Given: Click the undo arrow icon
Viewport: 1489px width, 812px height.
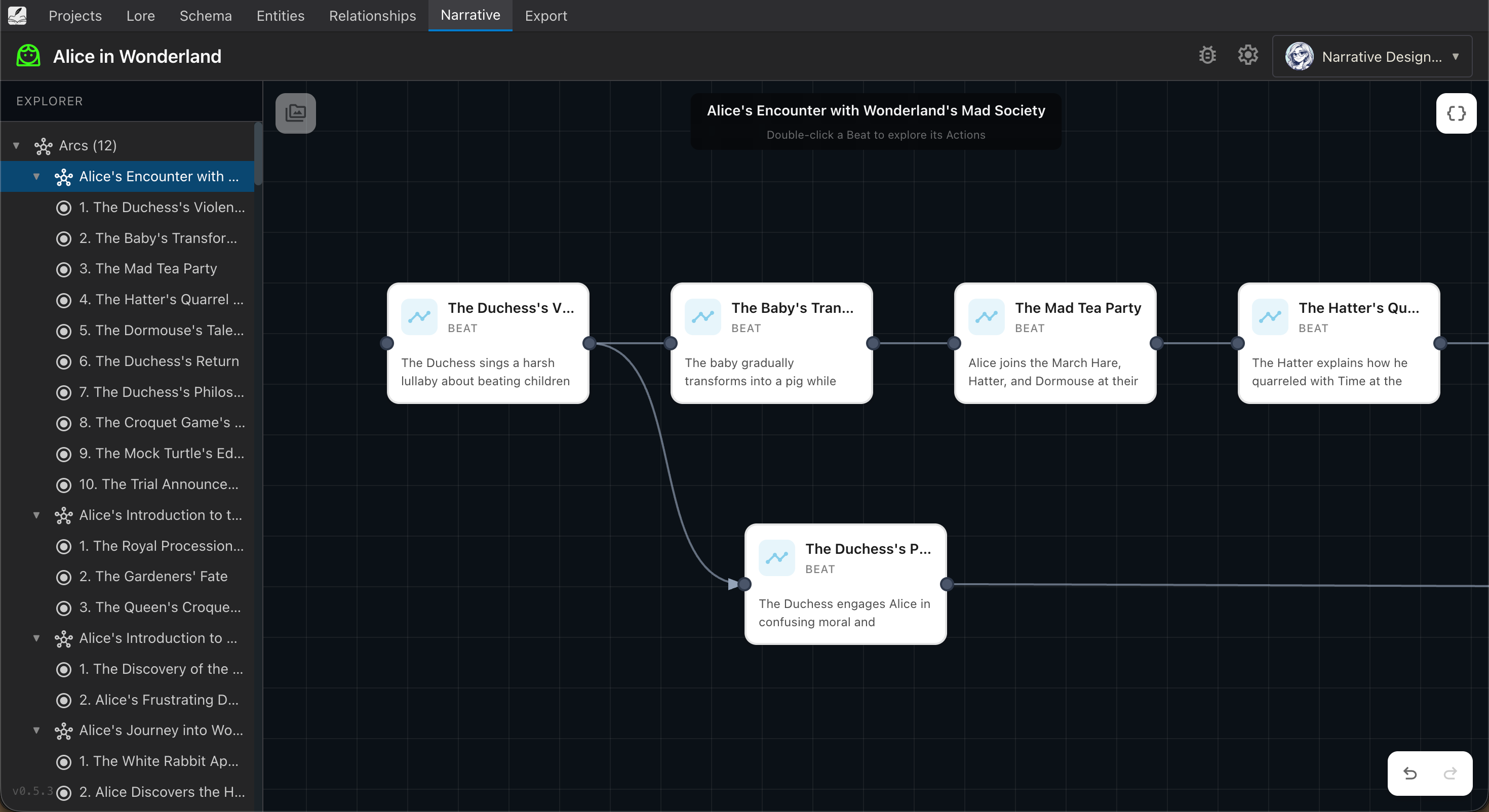Looking at the screenshot, I should click(1410, 774).
